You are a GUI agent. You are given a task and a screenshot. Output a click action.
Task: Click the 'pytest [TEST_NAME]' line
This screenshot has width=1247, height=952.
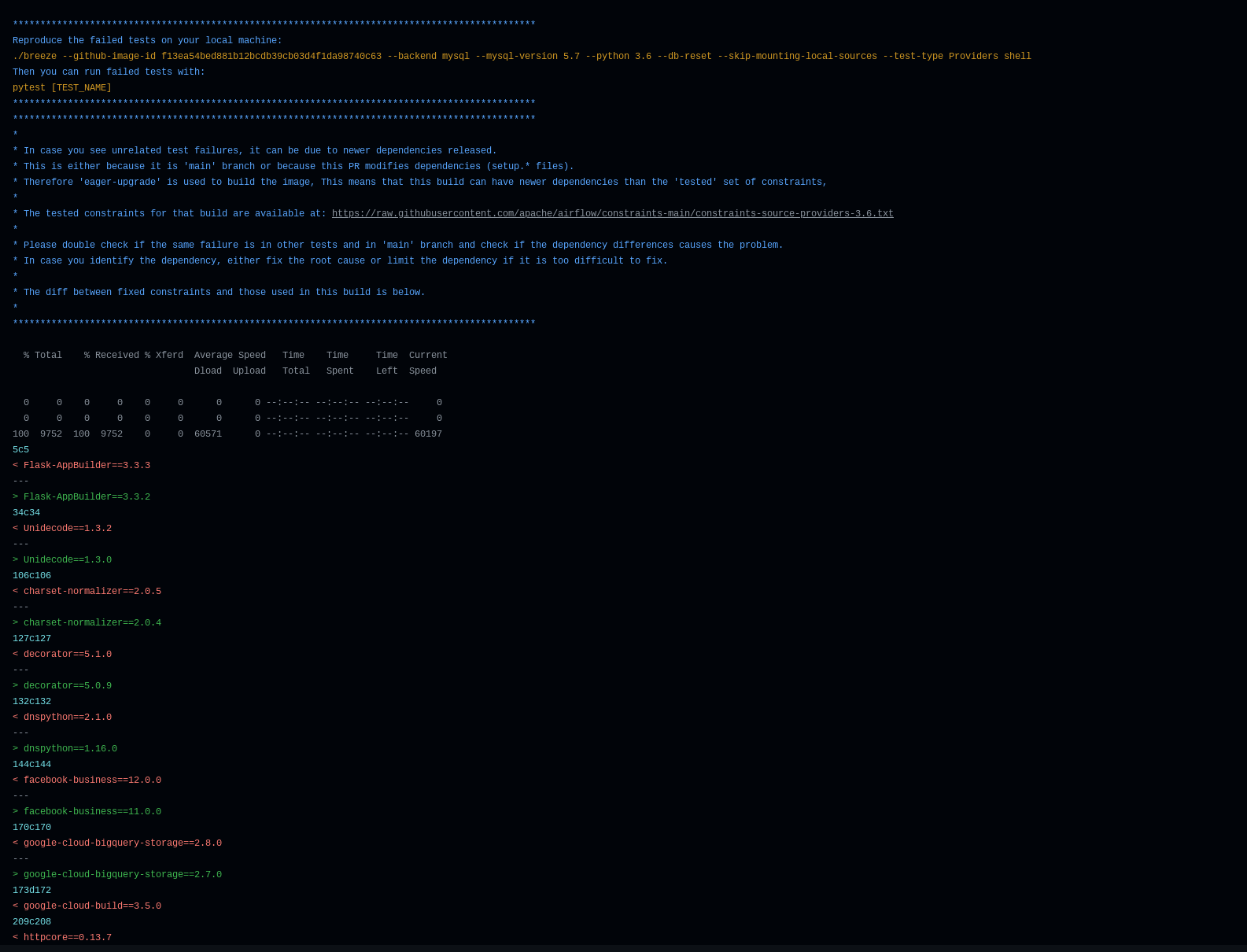pos(62,88)
